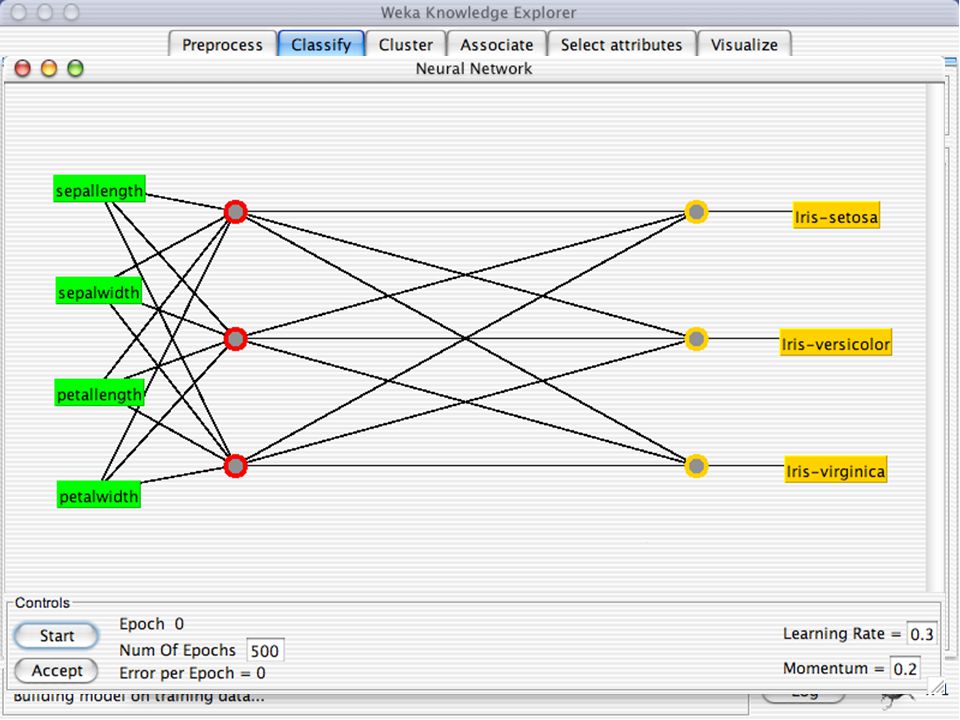Click the network panel vertical scrollbar
960x720 pixels.
[934, 337]
